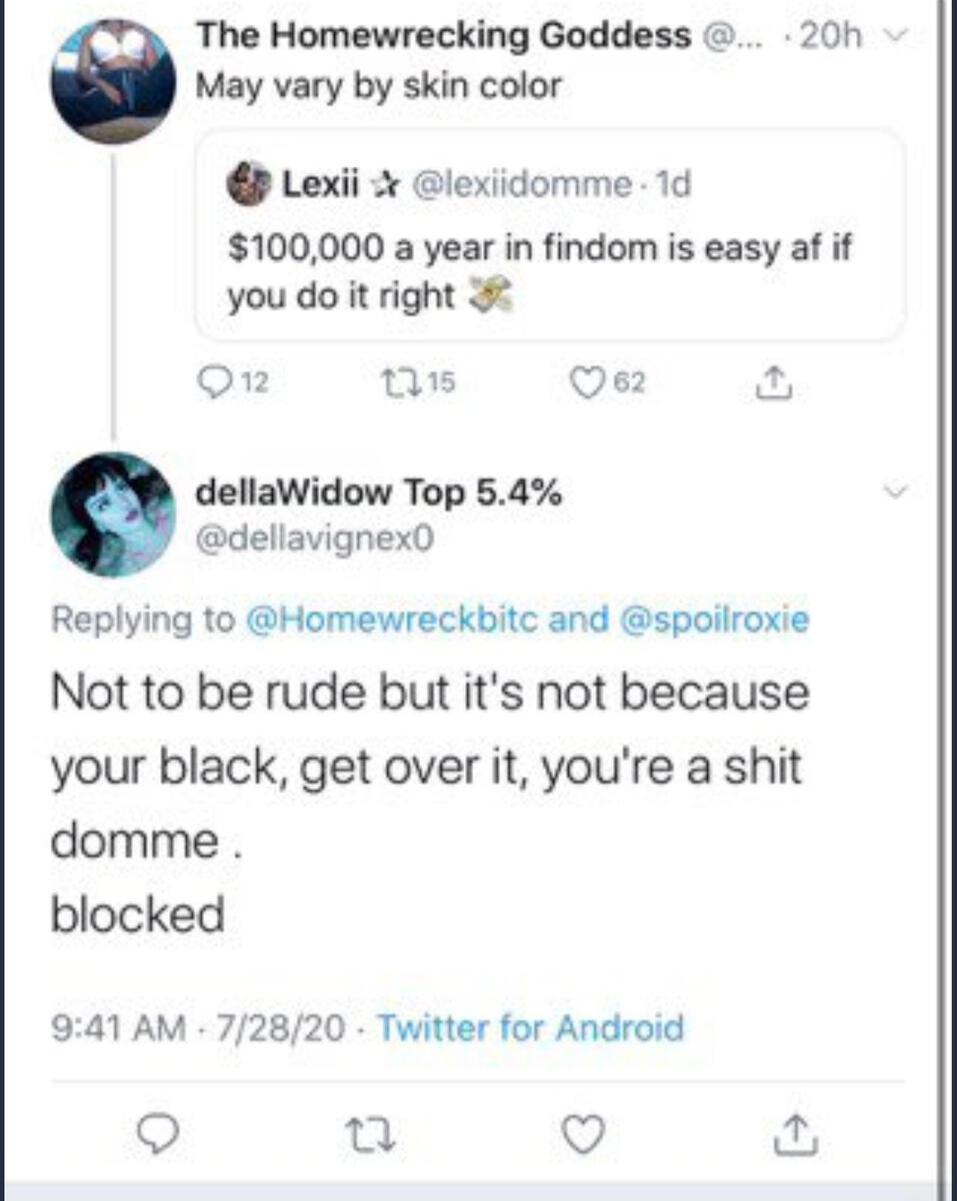Click the dellaWidow Top 5.4% display name
Image resolution: width=957 pixels, height=1201 pixels.
point(380,492)
